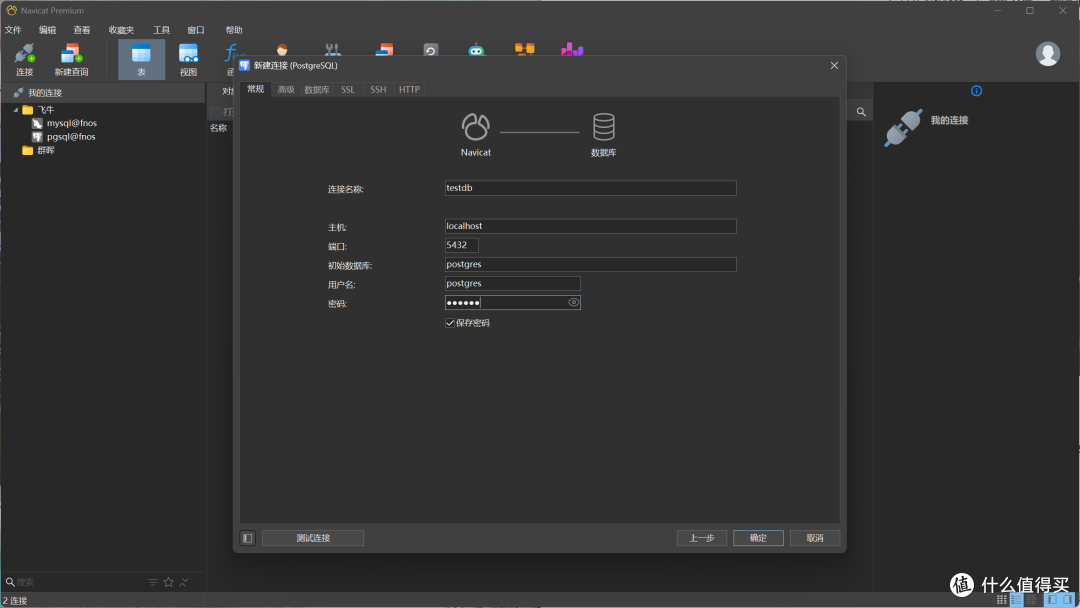This screenshot has width=1080, height=608.
Task: Click the '2 连接' status bar text
Action: point(14,600)
